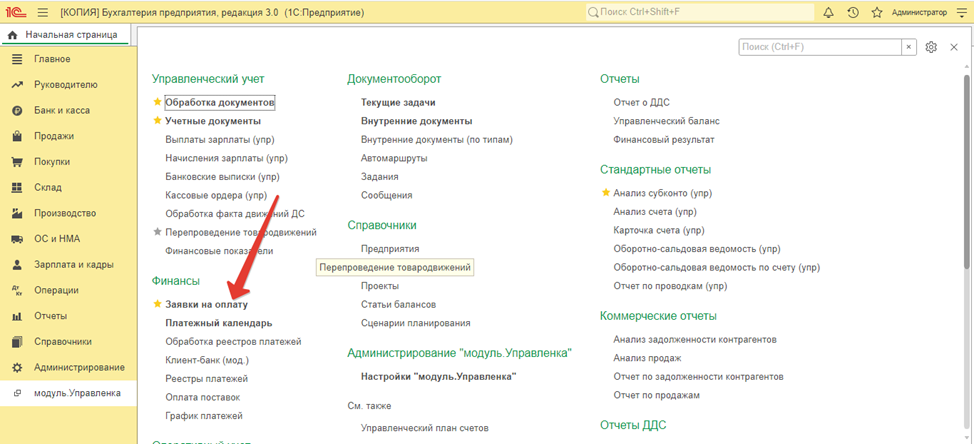Select the модуль.Управленка section
Image resolution: width=974 pixels, height=444 pixels.
point(68,393)
